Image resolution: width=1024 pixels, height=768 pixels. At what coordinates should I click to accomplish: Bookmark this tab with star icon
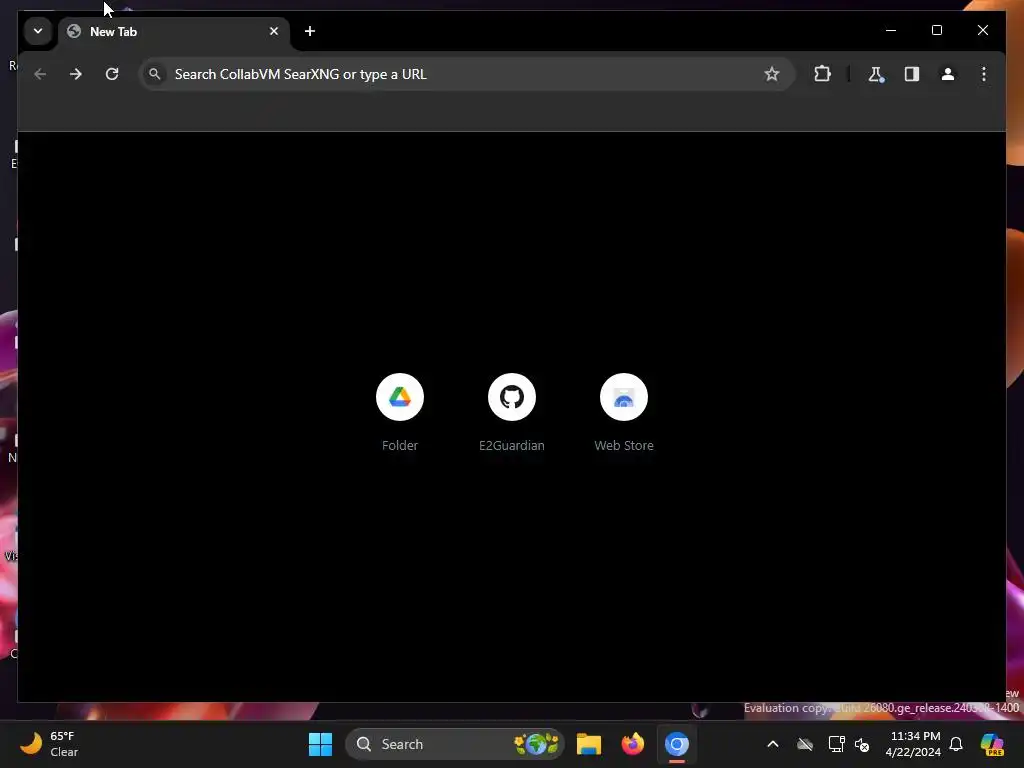pos(772,74)
